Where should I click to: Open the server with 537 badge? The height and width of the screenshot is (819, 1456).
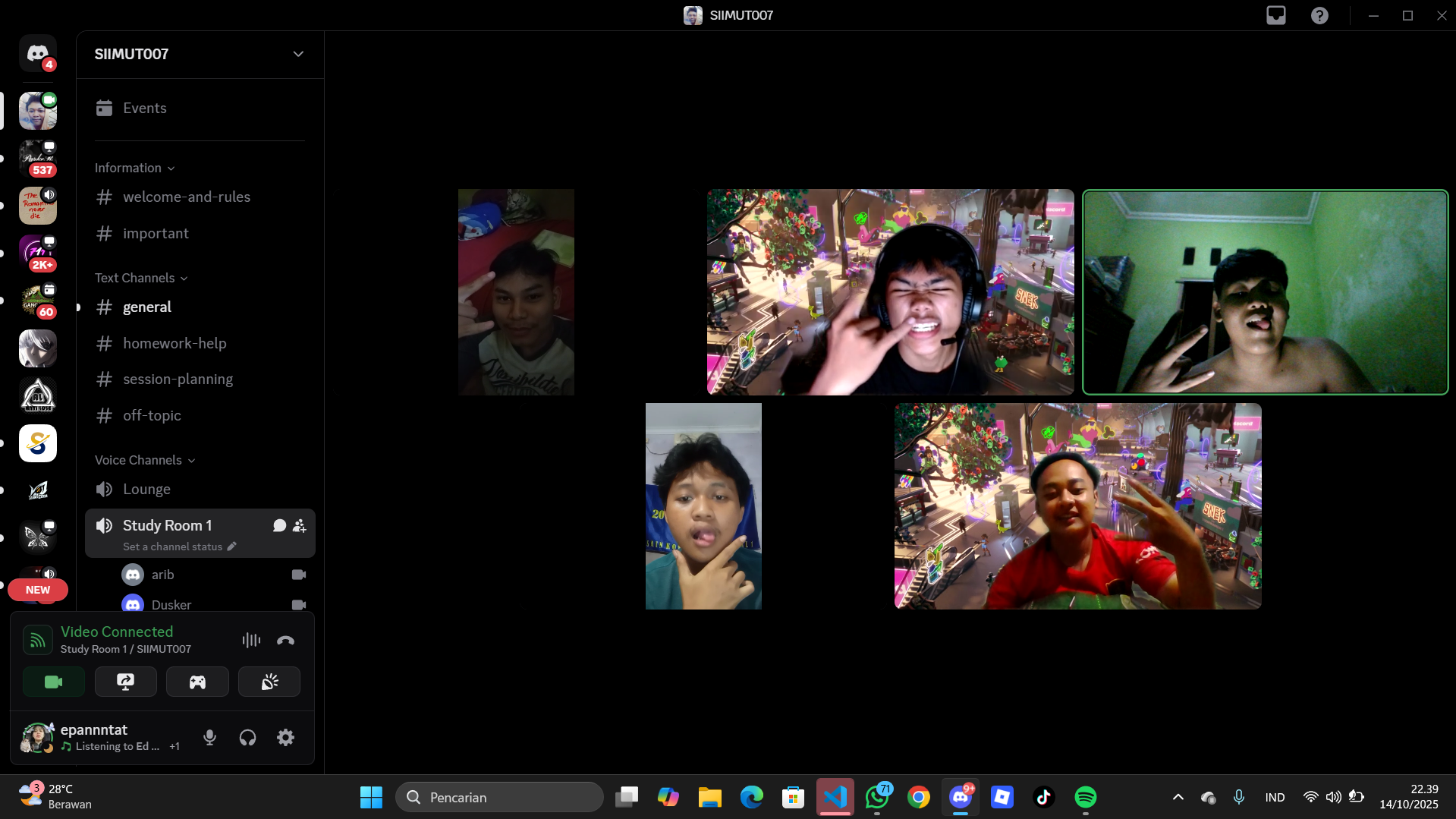click(x=37, y=159)
